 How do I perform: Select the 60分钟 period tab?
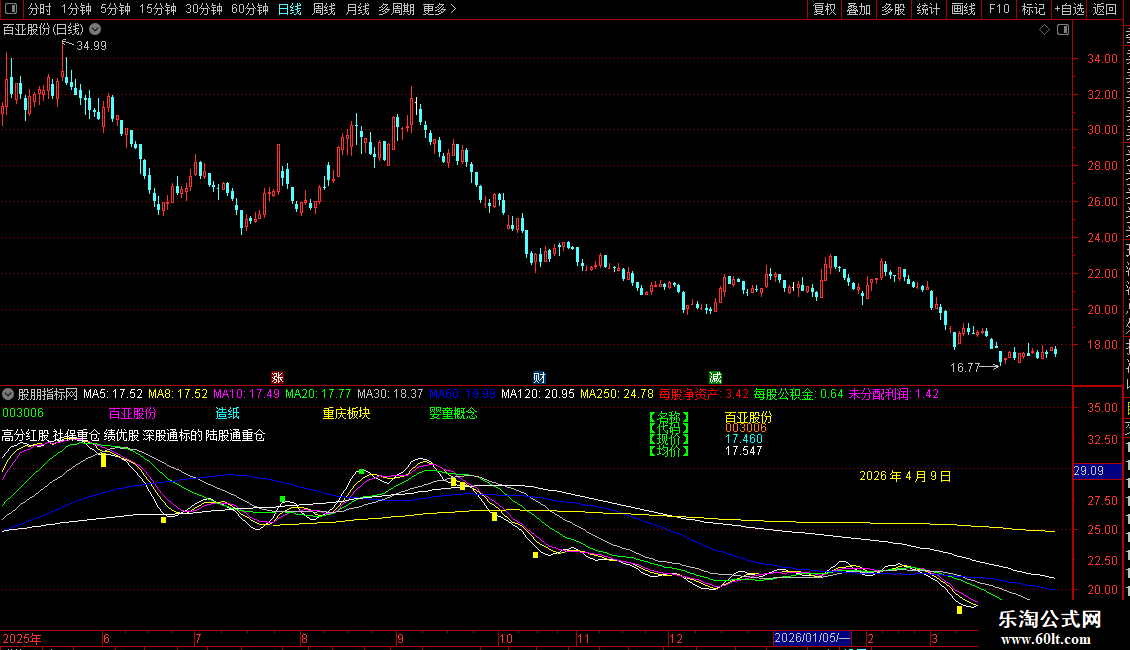(250, 9)
